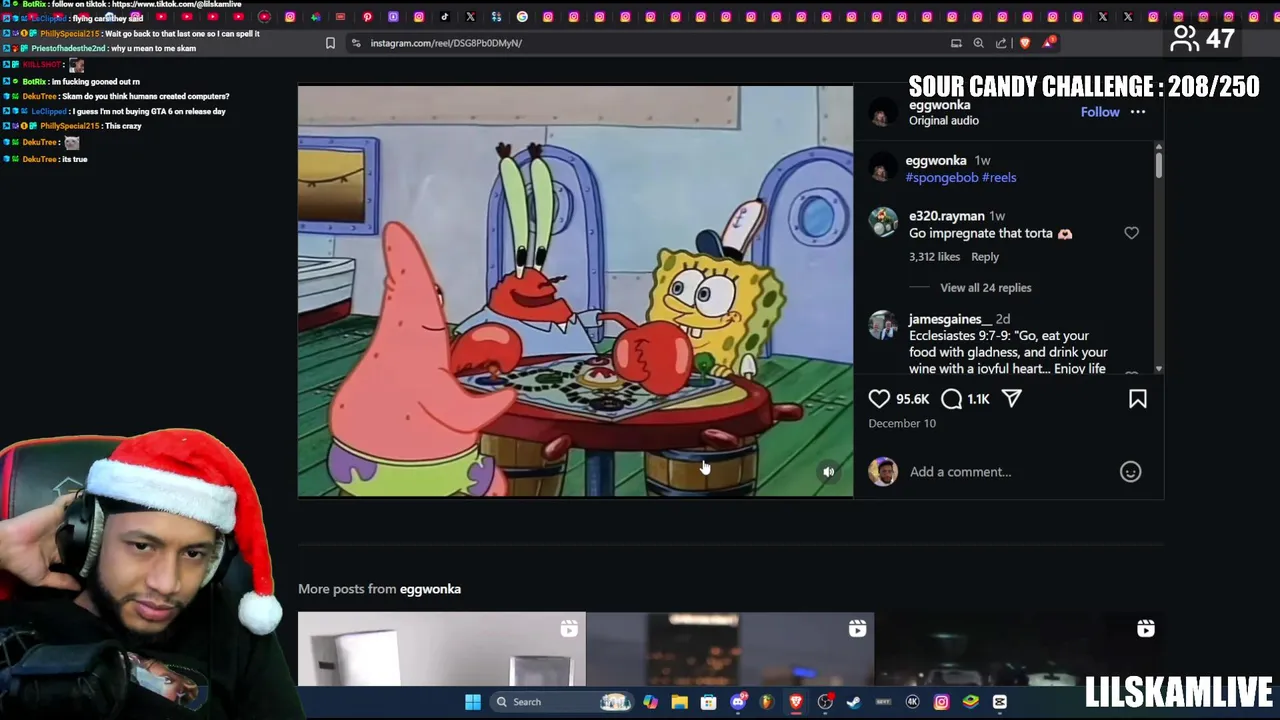Switch to the TikTok browser tab
1280x720 pixels.
coord(444,17)
